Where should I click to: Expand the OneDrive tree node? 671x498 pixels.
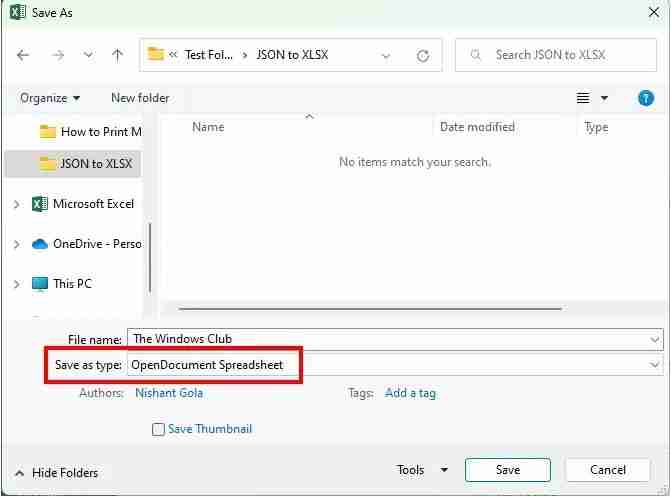click(17, 244)
